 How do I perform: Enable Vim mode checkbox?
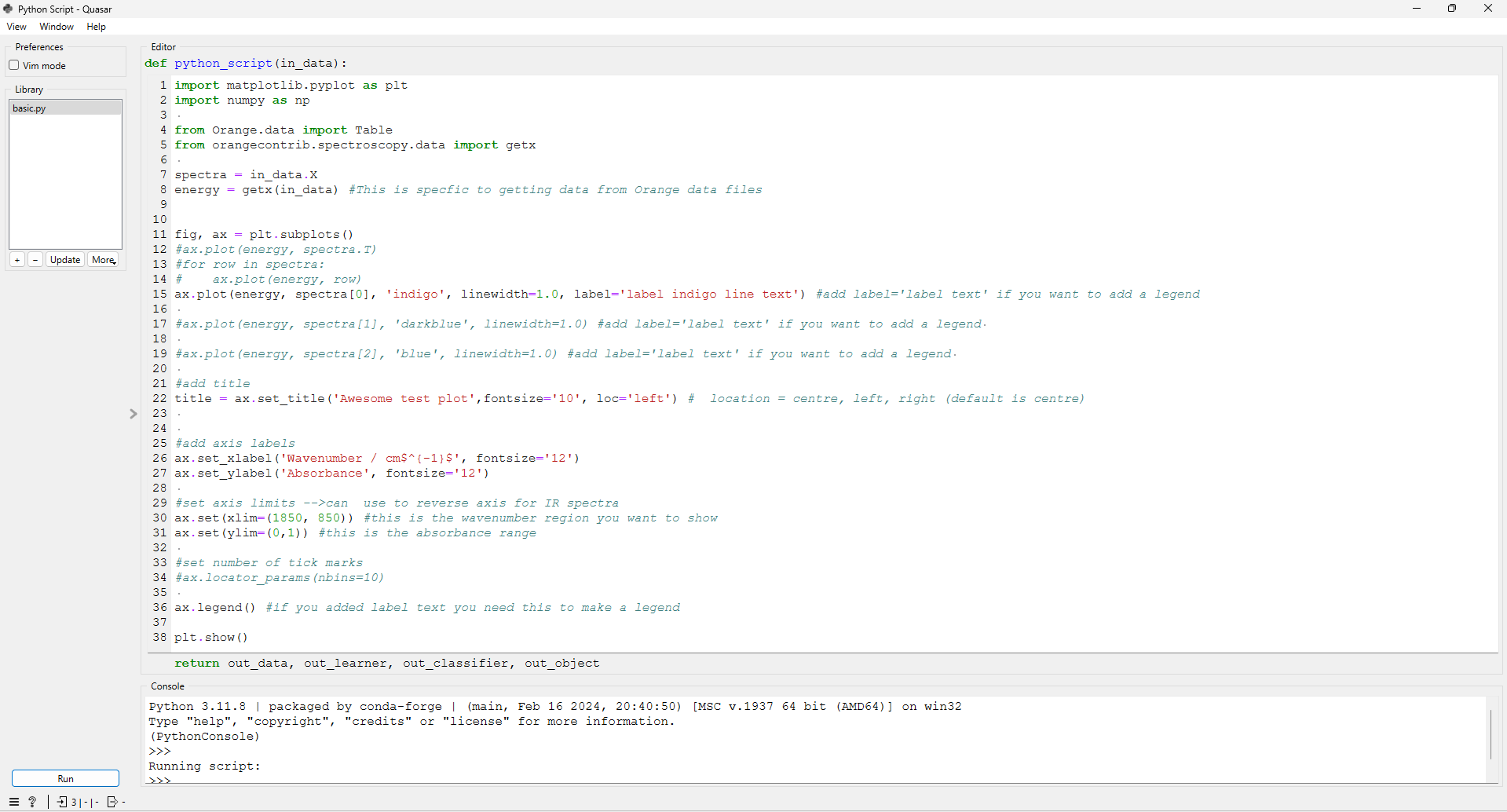14,65
